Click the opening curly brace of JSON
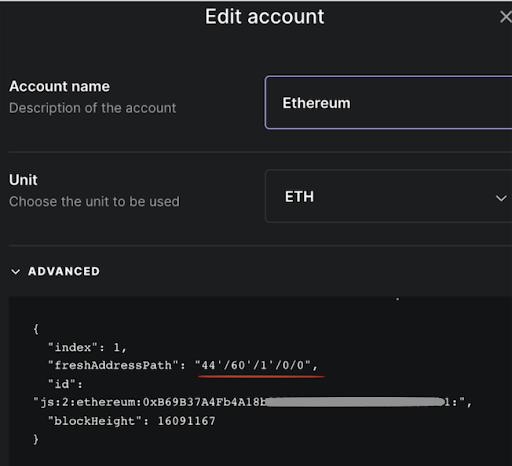This screenshot has height=466, width=512. (x=36, y=329)
